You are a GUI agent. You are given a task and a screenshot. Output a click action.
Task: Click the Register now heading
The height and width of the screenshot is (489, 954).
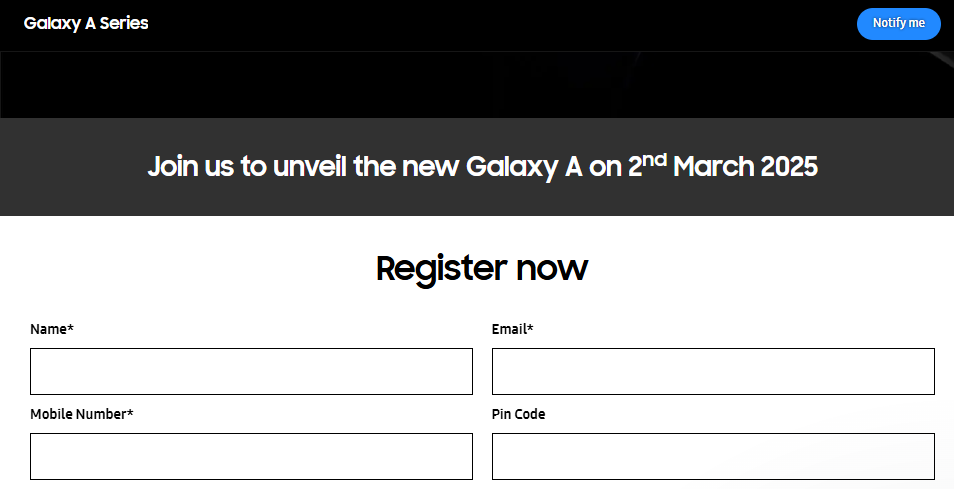(482, 268)
